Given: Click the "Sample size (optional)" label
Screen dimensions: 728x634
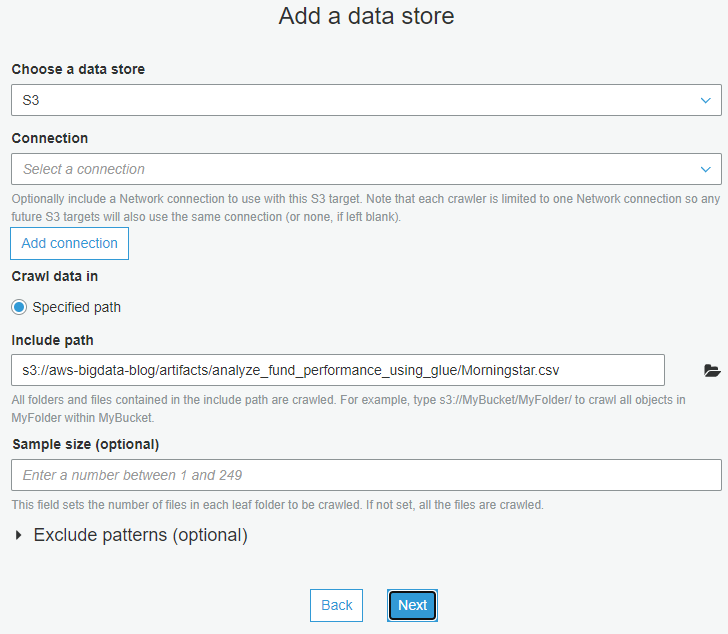Looking at the screenshot, I should click(x=86, y=444).
